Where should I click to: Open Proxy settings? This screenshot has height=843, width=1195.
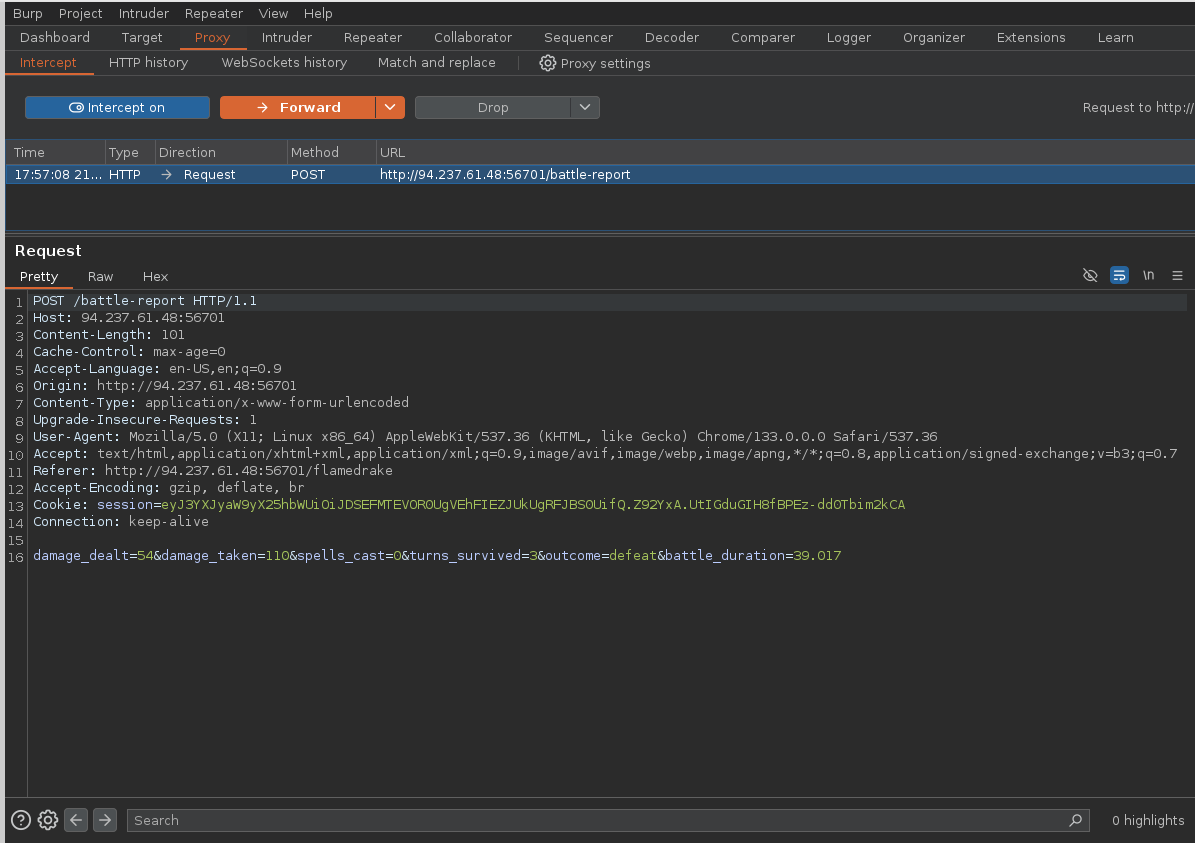(595, 63)
